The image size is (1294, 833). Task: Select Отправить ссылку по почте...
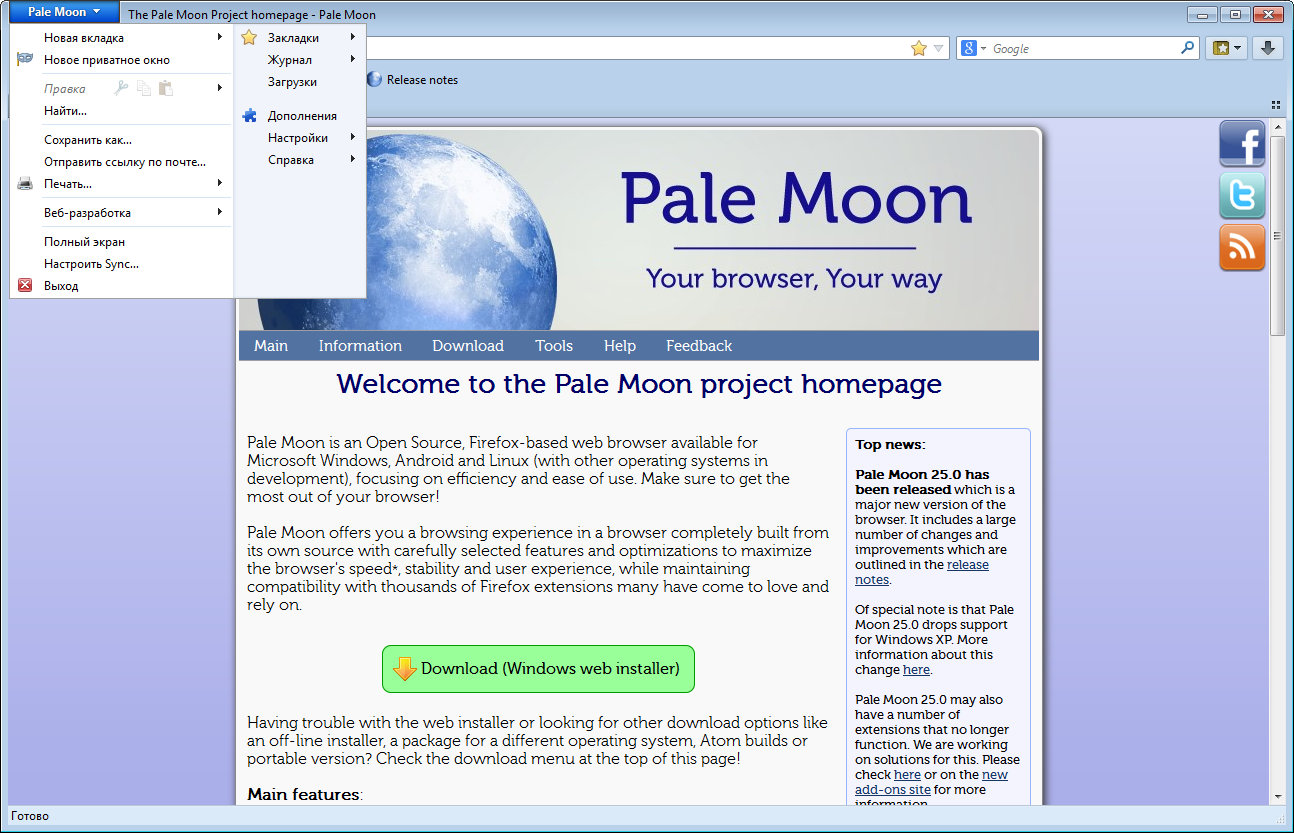coord(122,162)
